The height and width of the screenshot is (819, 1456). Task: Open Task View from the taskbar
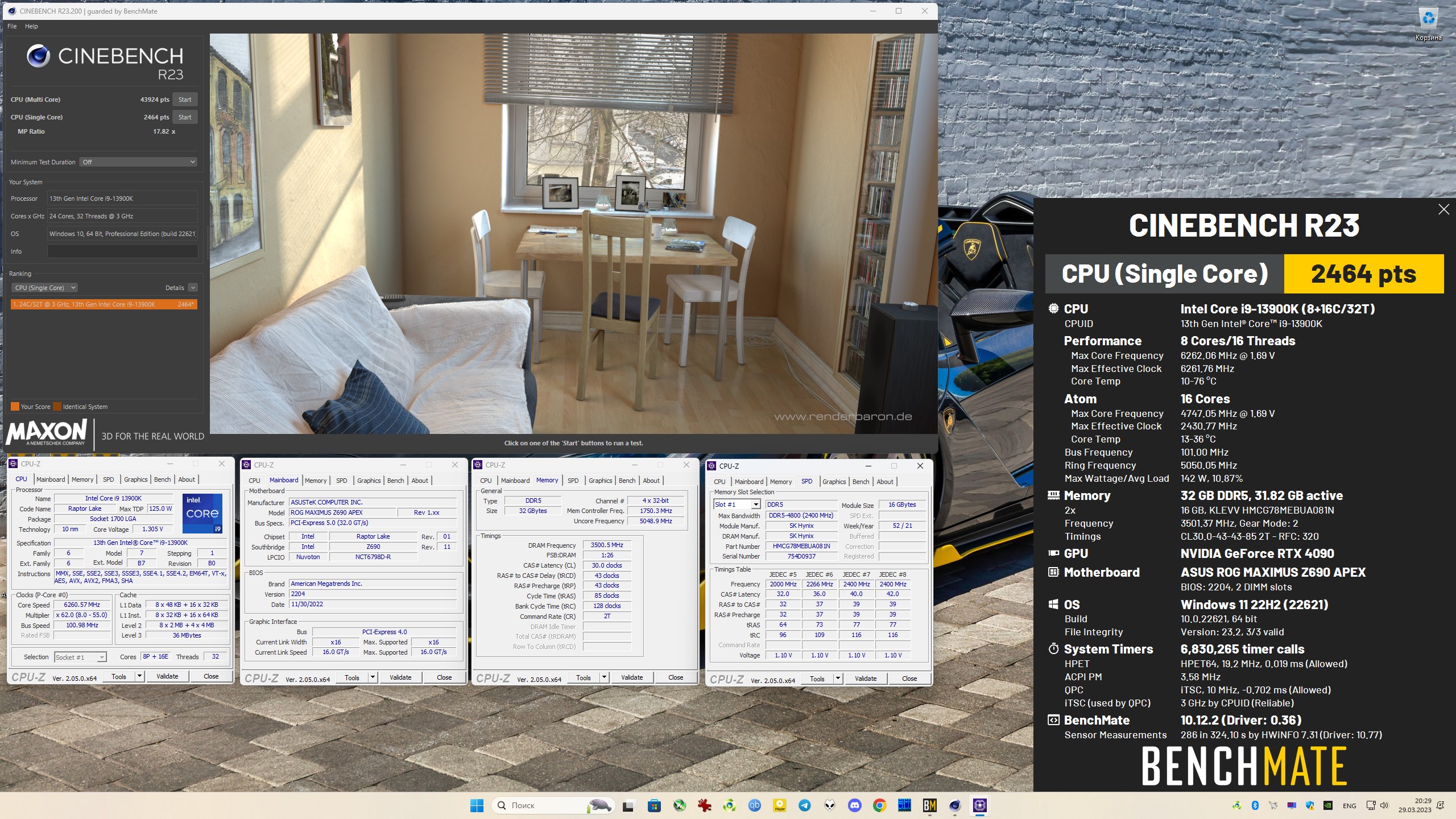[628, 805]
